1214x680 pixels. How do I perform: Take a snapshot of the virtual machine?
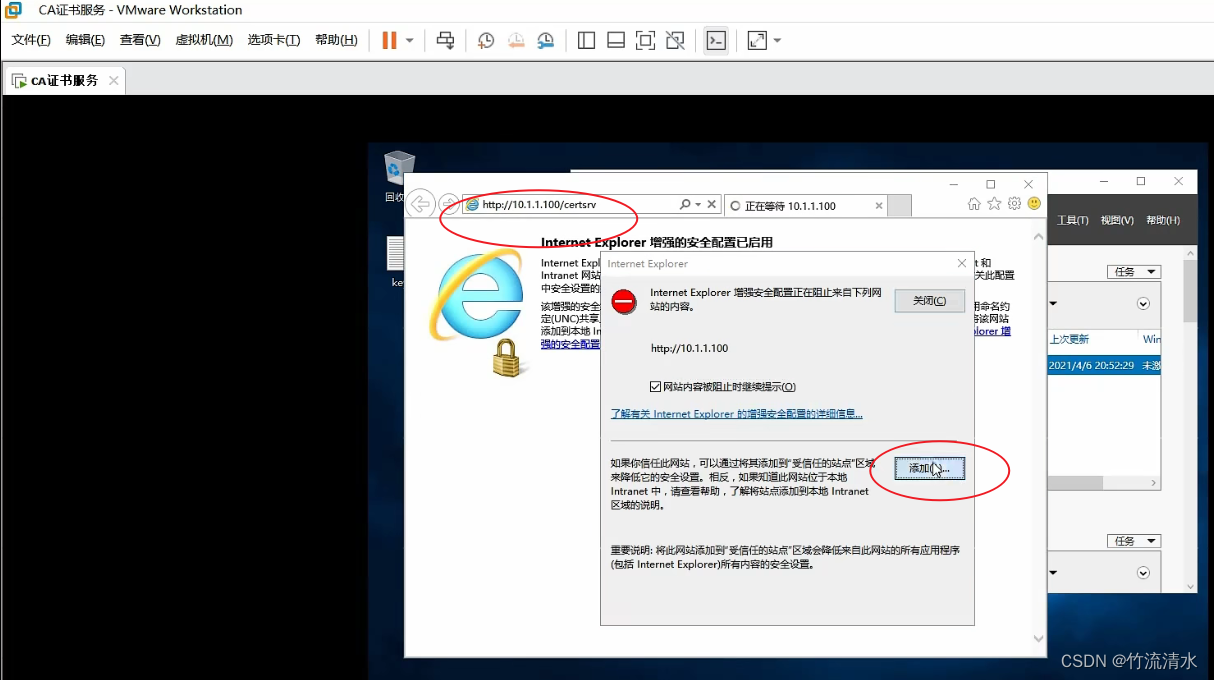click(486, 40)
